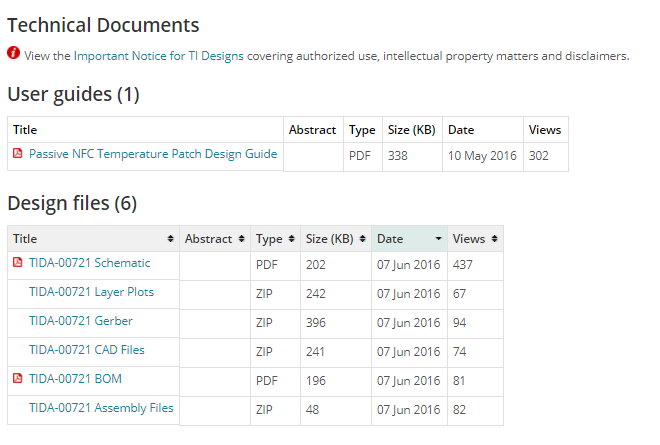Toggle the Date column sort dropdown arrow
The image size is (660, 445).
coord(439,239)
